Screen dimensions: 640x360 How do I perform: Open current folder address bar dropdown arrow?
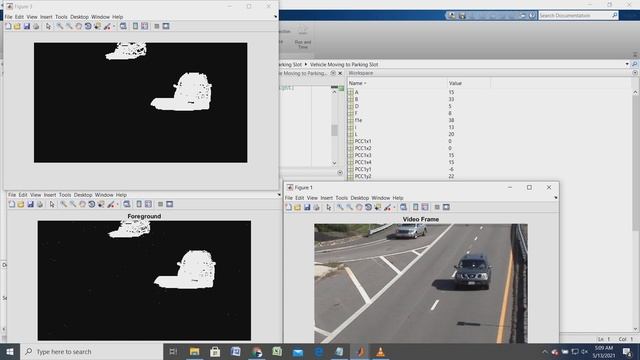pos(627,64)
